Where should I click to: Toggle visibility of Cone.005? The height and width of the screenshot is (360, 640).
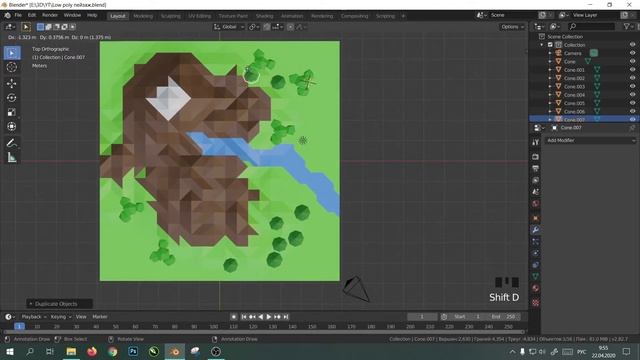pos(632,103)
